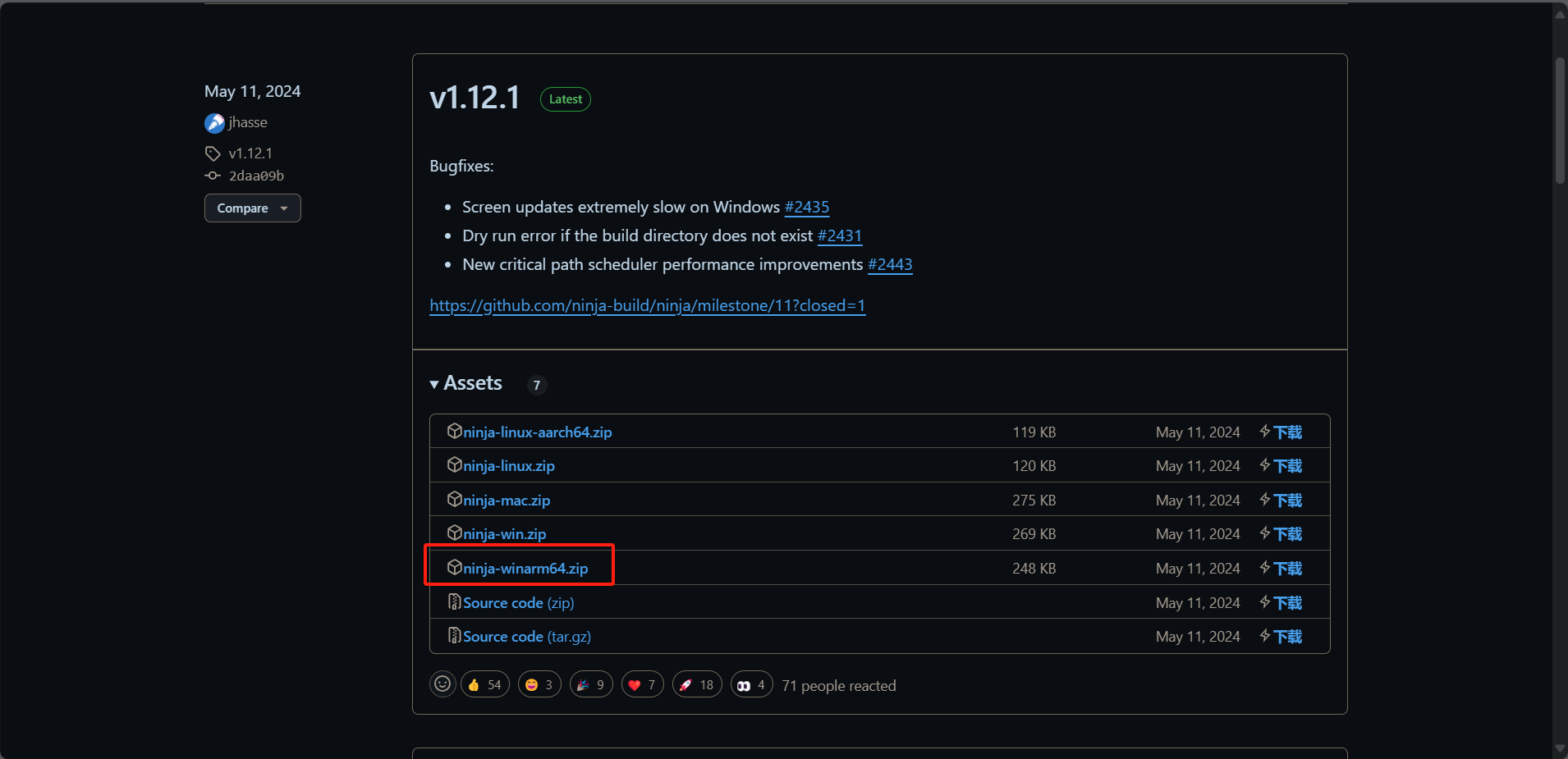React with eyes emoji (4)
The width and height of the screenshot is (1568, 759).
(x=752, y=684)
